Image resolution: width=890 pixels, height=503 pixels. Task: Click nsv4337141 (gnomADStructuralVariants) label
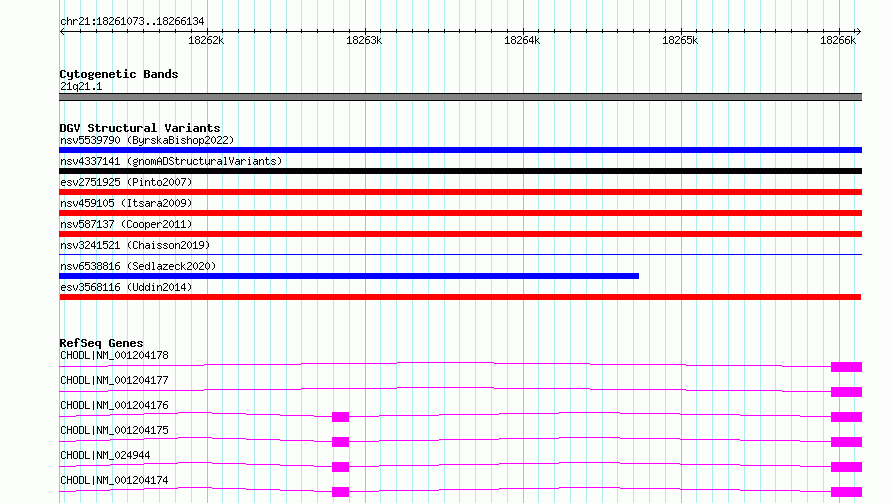point(171,161)
